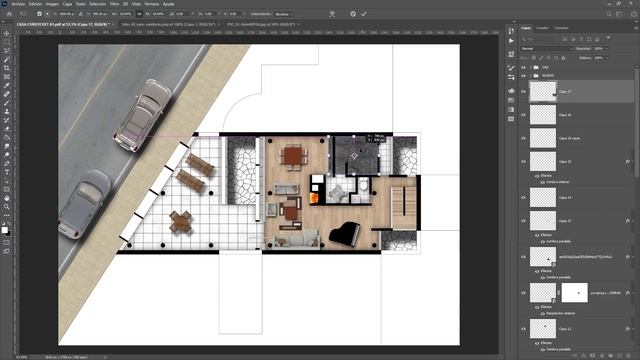Image resolution: width=640 pixels, height=360 pixels.
Task: Select the Type tool
Action: (7, 172)
